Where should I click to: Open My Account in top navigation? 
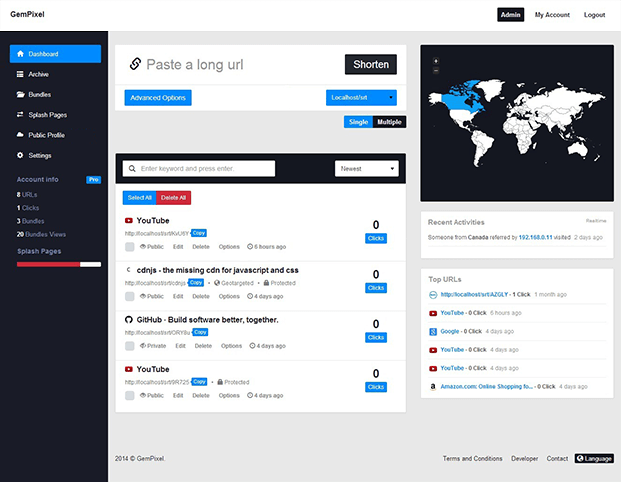coord(552,15)
